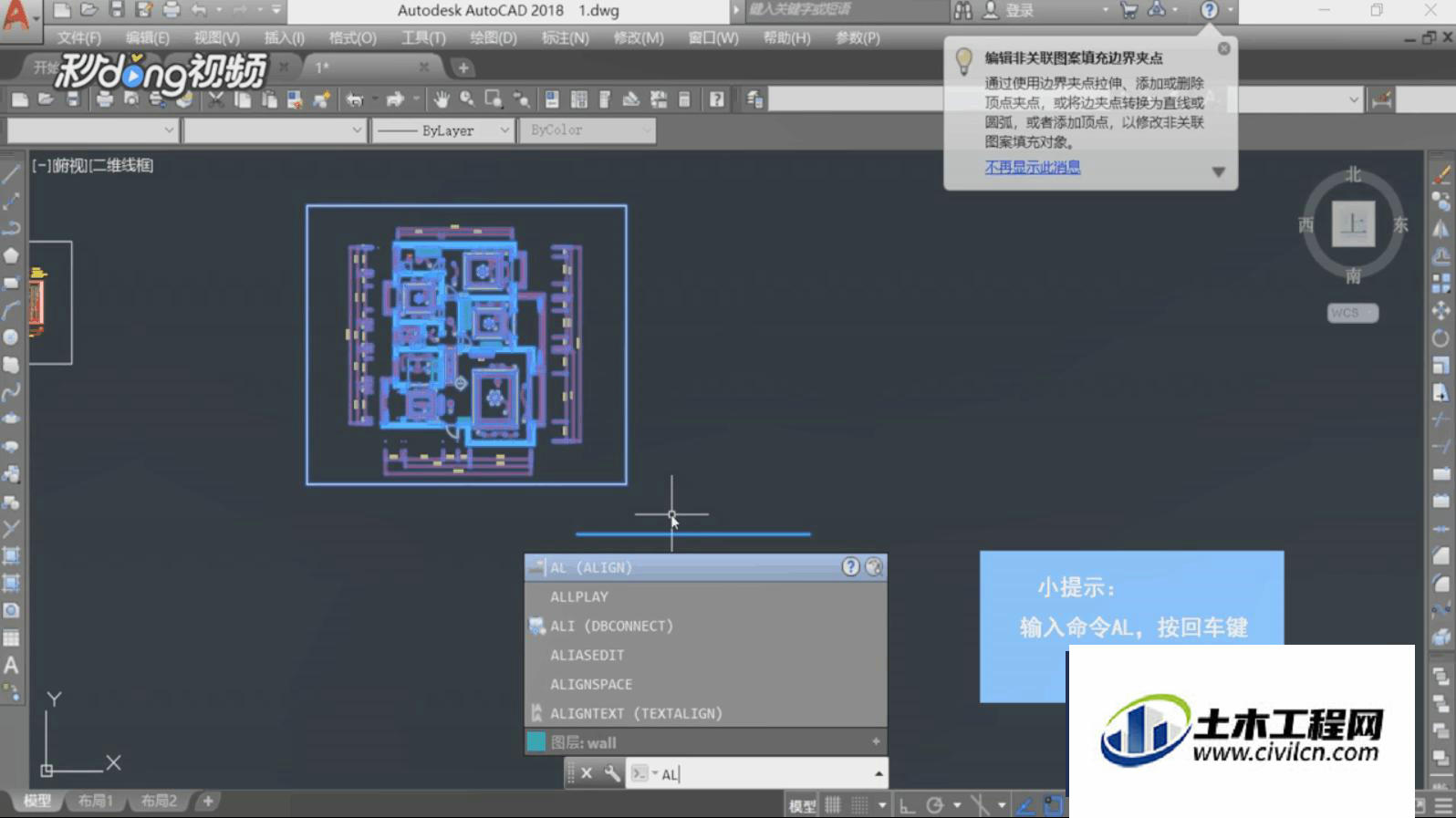1456x818 pixels.
Task: Click the 图层: wall layer color swatch
Action: pos(536,742)
